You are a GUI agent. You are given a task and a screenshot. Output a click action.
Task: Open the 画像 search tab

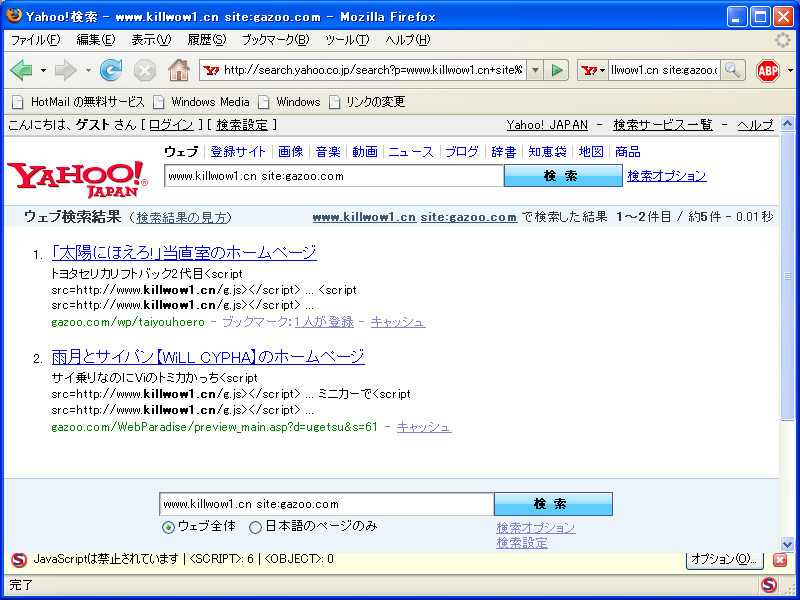pyautogui.click(x=291, y=152)
